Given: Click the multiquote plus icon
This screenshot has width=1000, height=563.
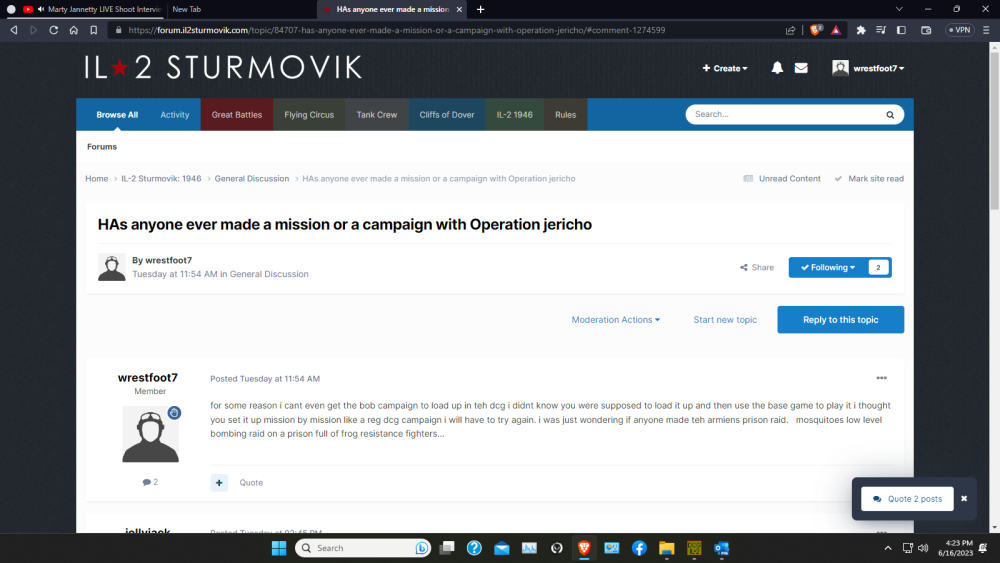Looking at the screenshot, I should click(219, 483).
